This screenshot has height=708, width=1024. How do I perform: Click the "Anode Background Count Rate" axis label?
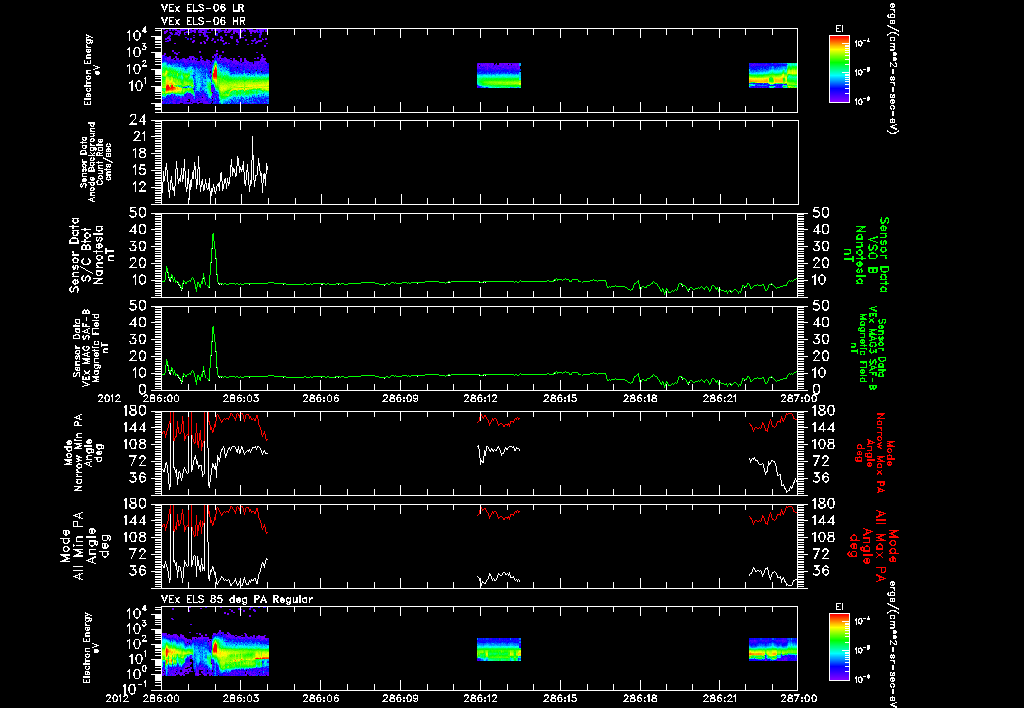[x=96, y=162]
